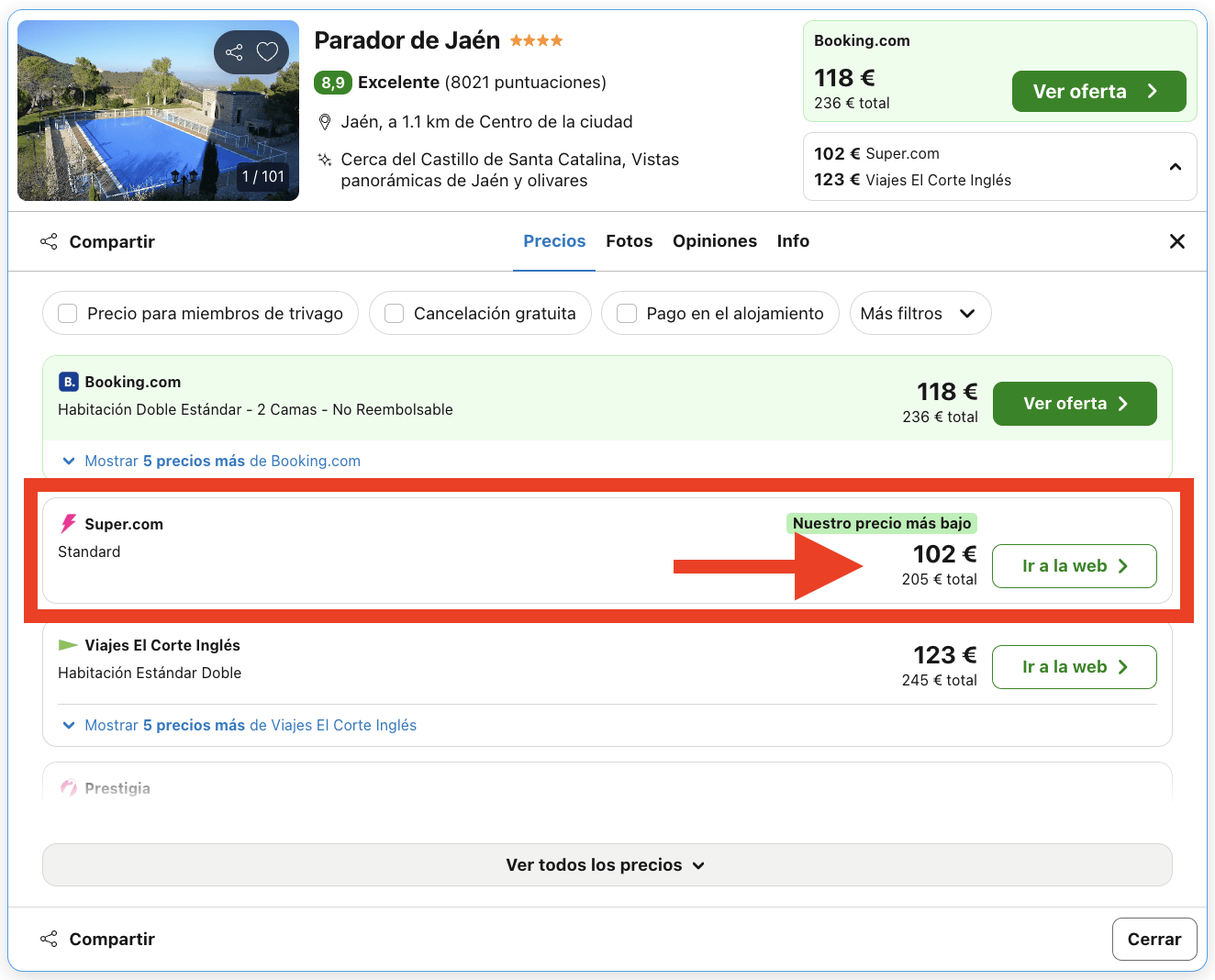Collapse the alternative prices box with the chevron
This screenshot has width=1215, height=980.
tap(1176, 166)
